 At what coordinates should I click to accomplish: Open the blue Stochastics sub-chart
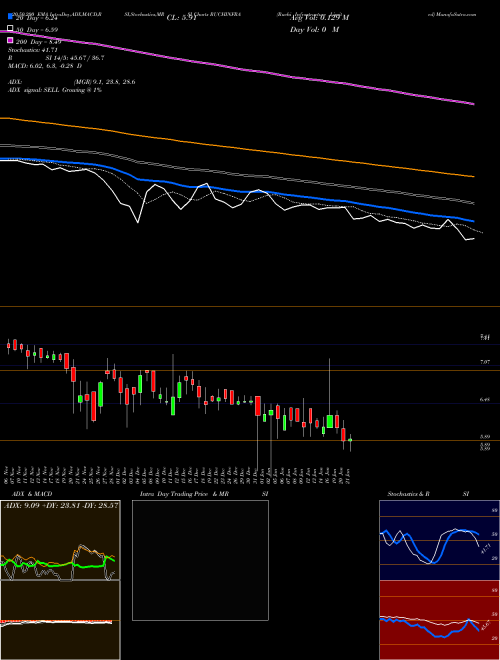pyautogui.click(x=439, y=540)
